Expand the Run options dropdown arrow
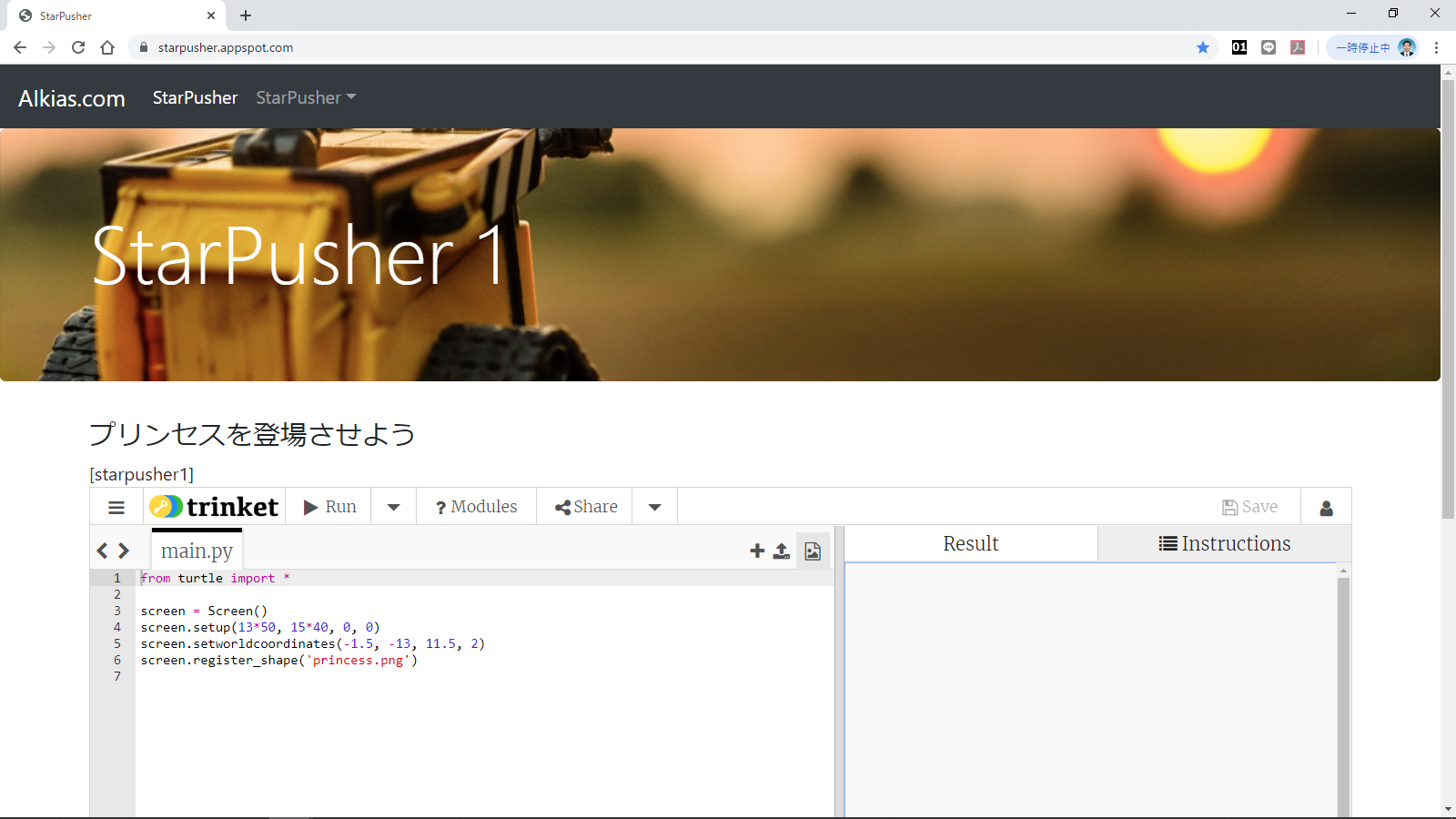Screen dimensions: 1456x819 click(x=393, y=507)
